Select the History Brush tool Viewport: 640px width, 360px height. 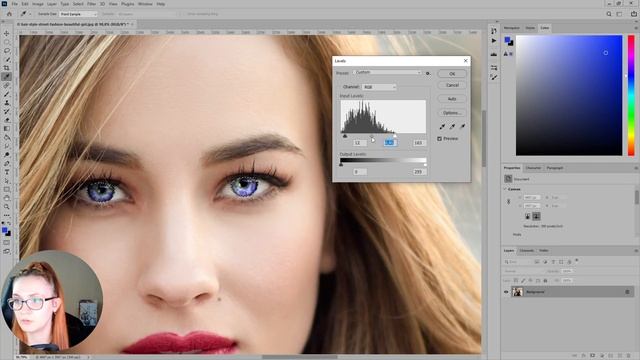coord(7,111)
